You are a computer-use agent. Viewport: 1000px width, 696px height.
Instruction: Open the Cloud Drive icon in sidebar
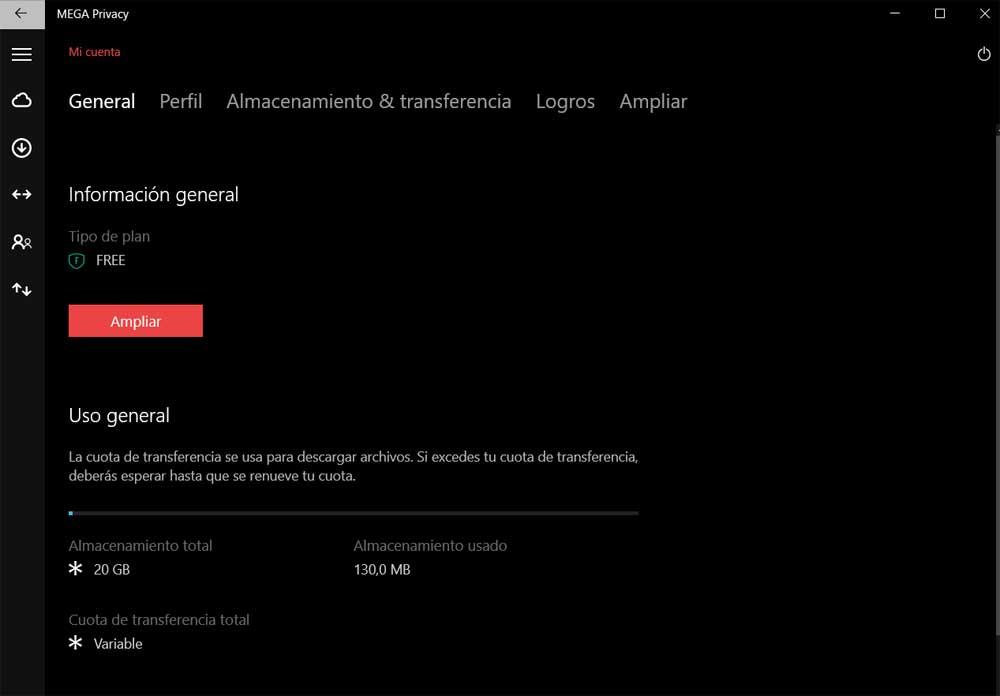point(22,100)
